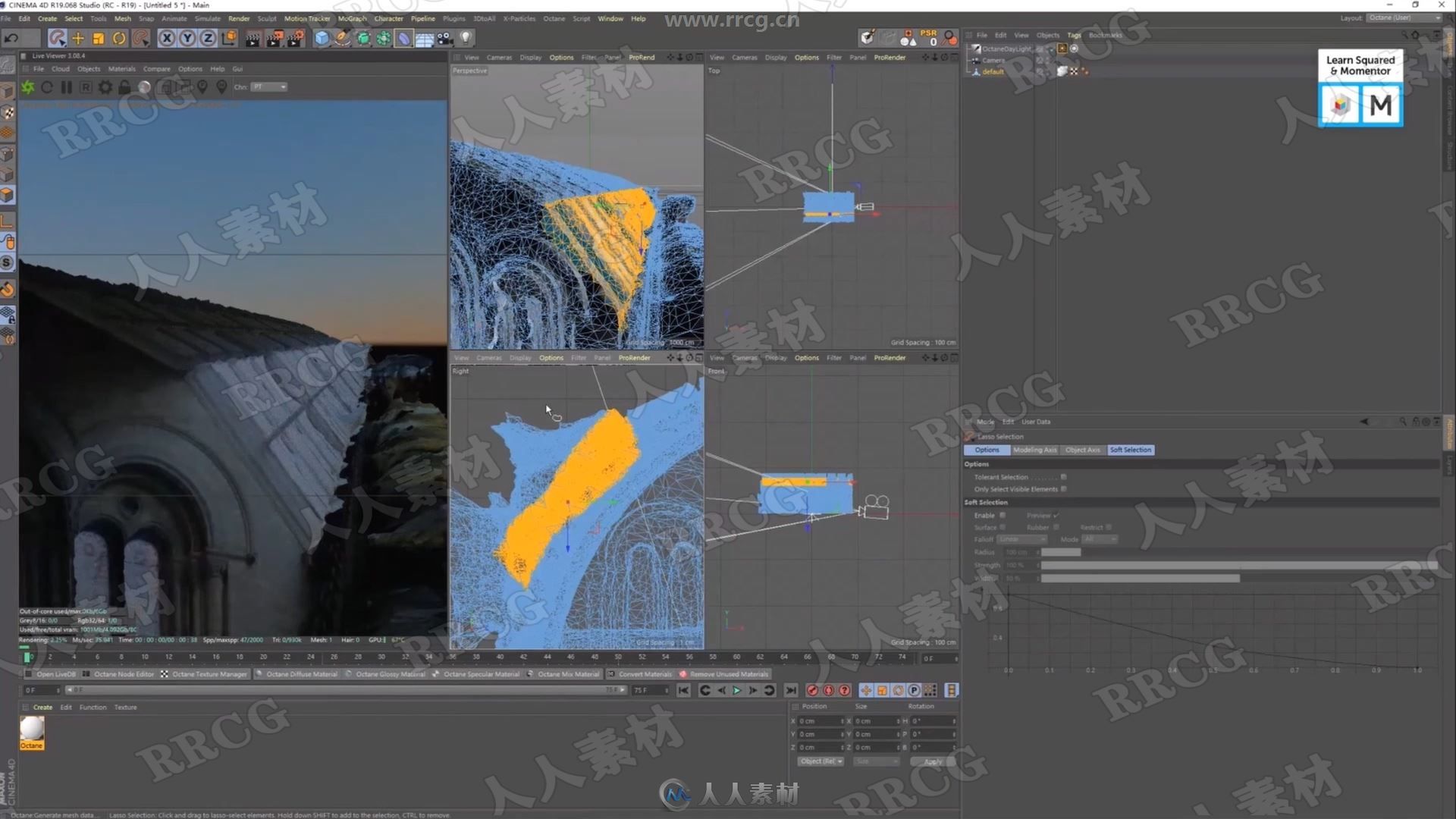Open Octane Node Editor
This screenshot has width=1456, height=819.
pyautogui.click(x=118, y=674)
